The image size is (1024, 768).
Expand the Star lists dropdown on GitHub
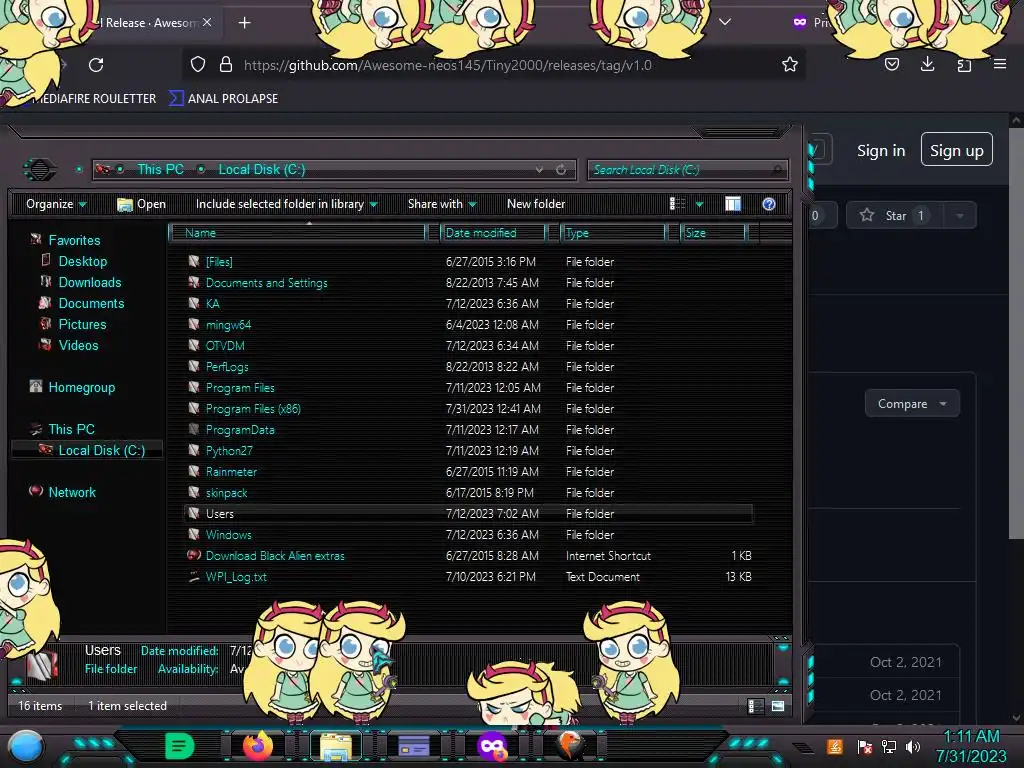click(959, 216)
